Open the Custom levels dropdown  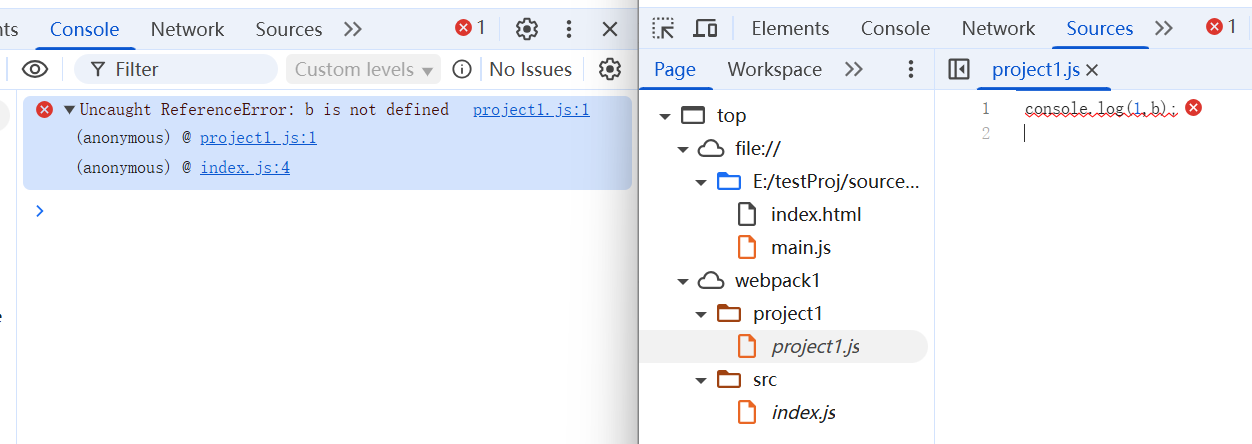tap(365, 69)
